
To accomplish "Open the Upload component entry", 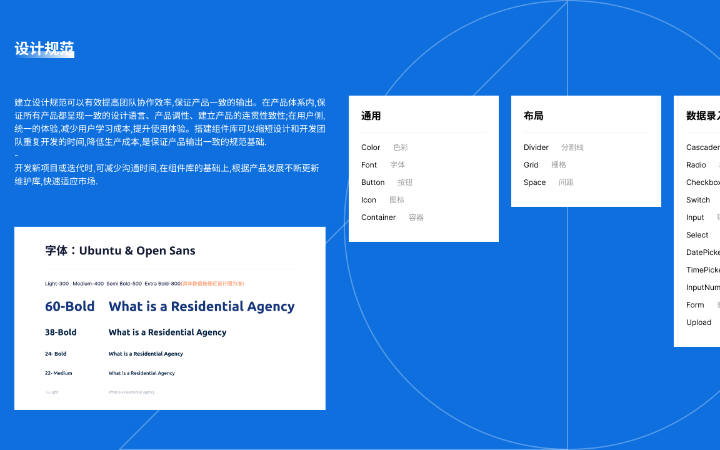I will 699,322.
